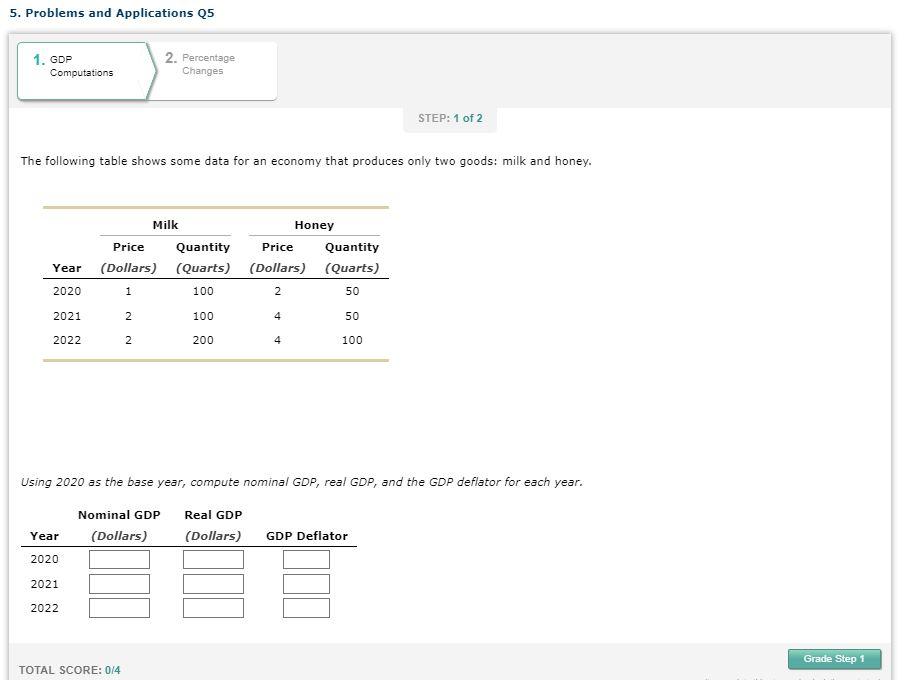Click the Milk column header
Screen dimensions: 915x680
[165, 225]
